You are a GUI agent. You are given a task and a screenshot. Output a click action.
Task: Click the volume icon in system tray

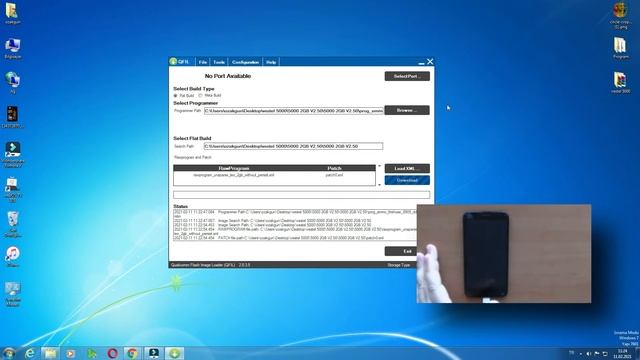[x=589, y=353]
